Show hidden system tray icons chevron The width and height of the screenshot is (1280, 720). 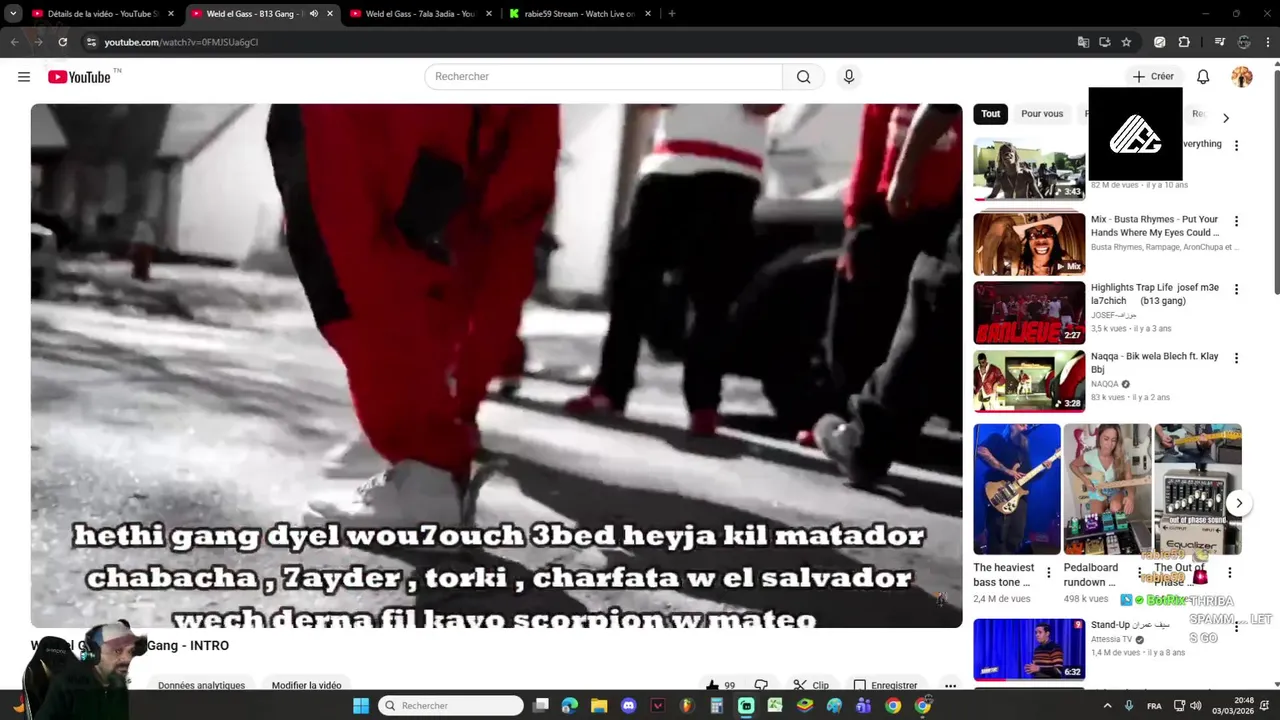1107,706
